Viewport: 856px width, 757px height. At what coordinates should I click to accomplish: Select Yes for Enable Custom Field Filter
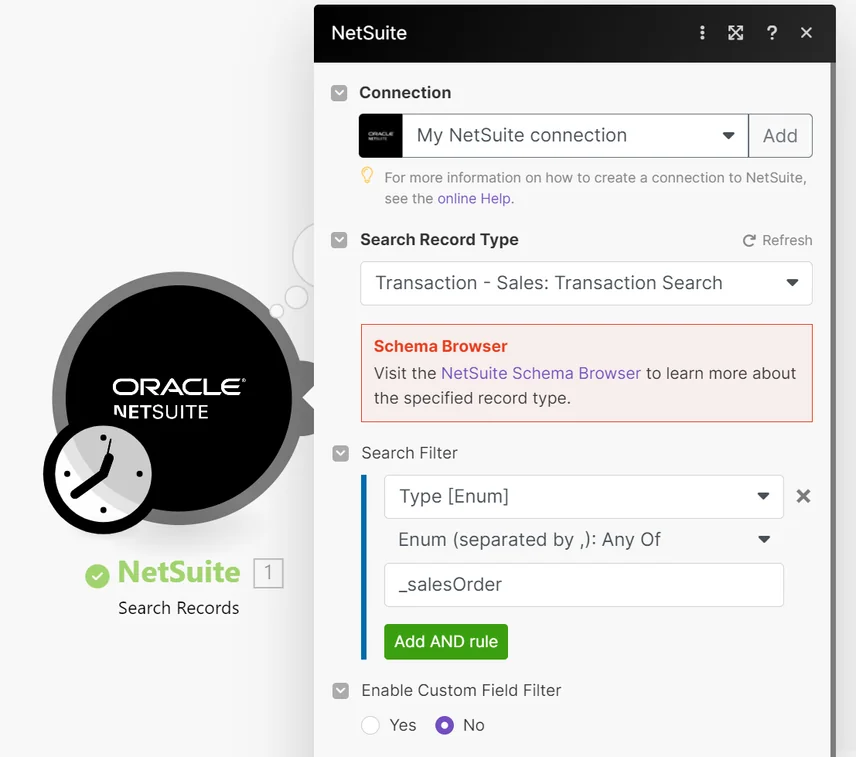tap(370, 725)
